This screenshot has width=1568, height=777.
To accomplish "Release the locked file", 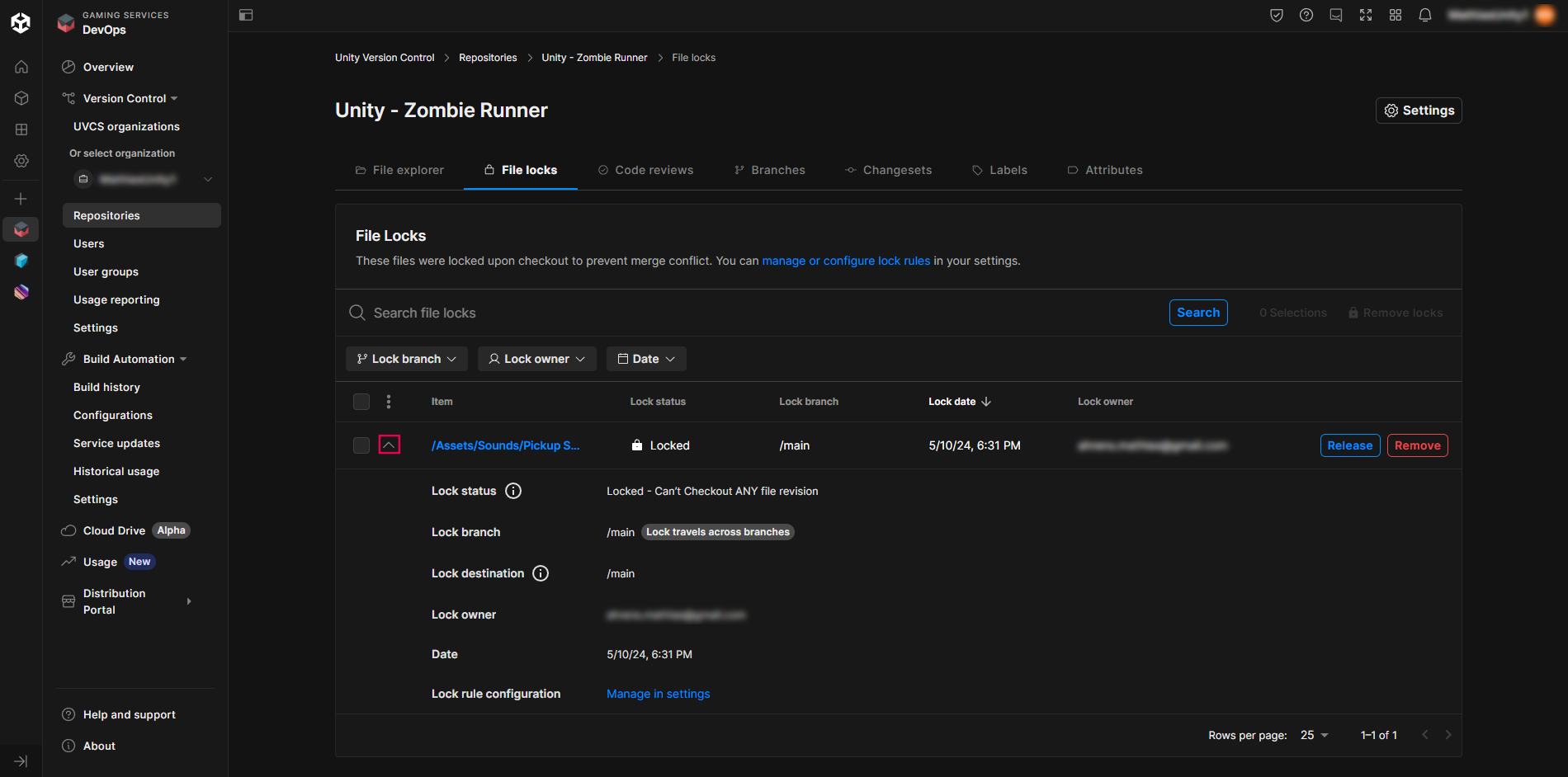I will 1349,445.
